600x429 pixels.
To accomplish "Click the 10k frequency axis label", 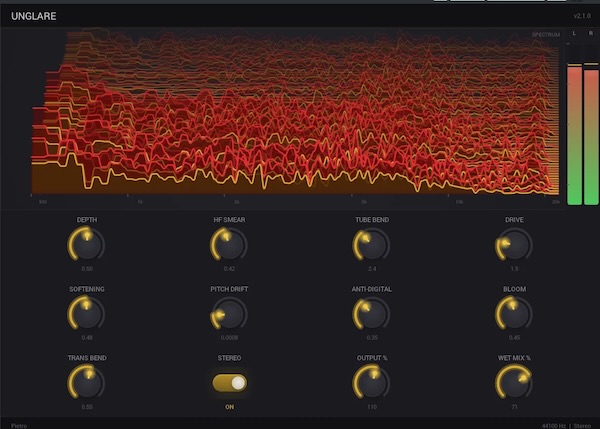I will [x=459, y=202].
